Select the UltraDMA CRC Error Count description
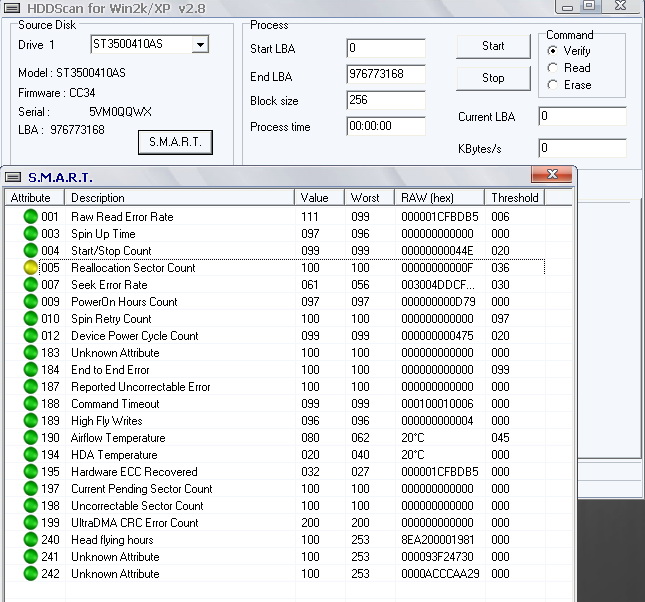The image size is (645, 602). (135, 523)
